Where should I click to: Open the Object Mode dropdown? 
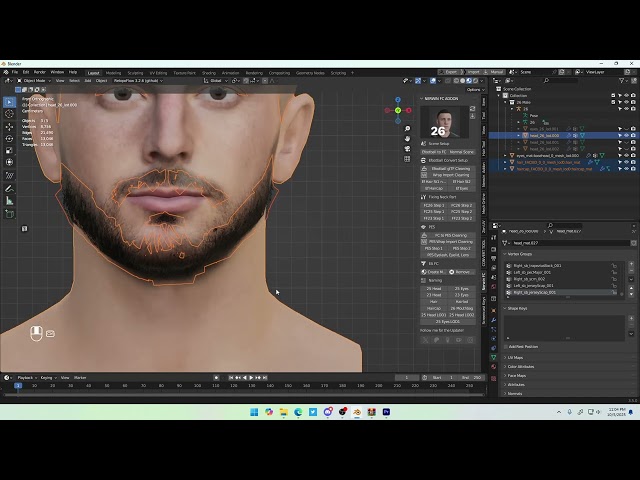coord(34,81)
